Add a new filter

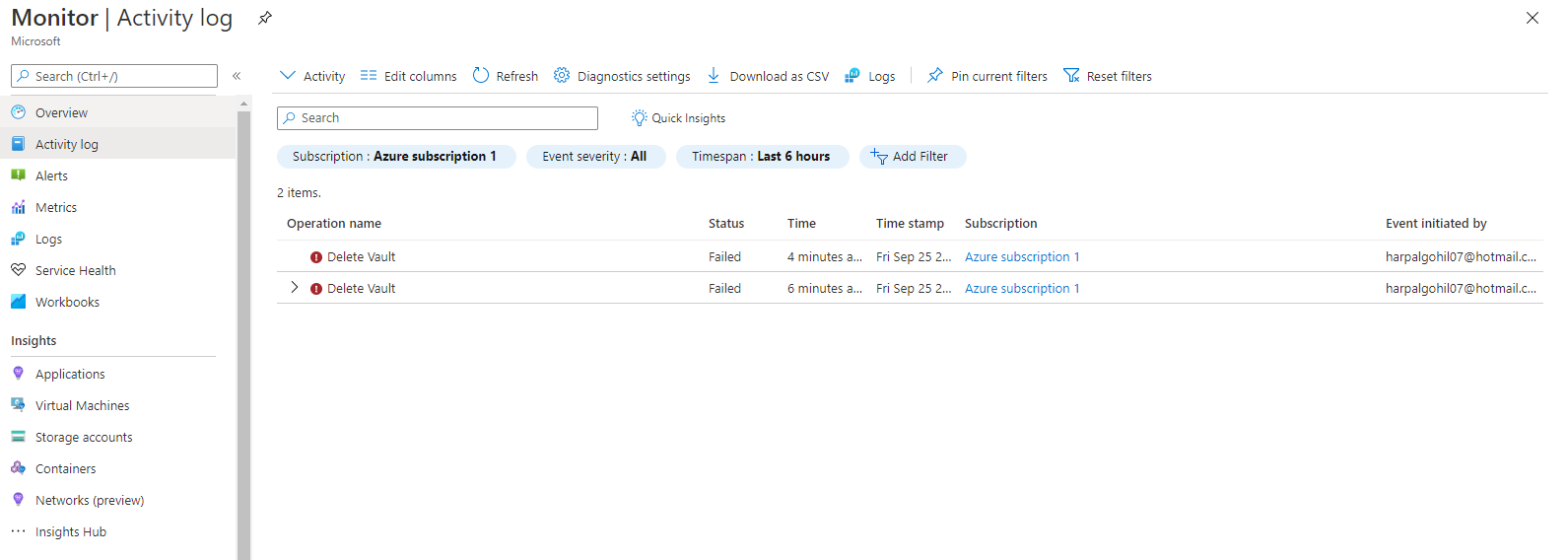pos(913,157)
